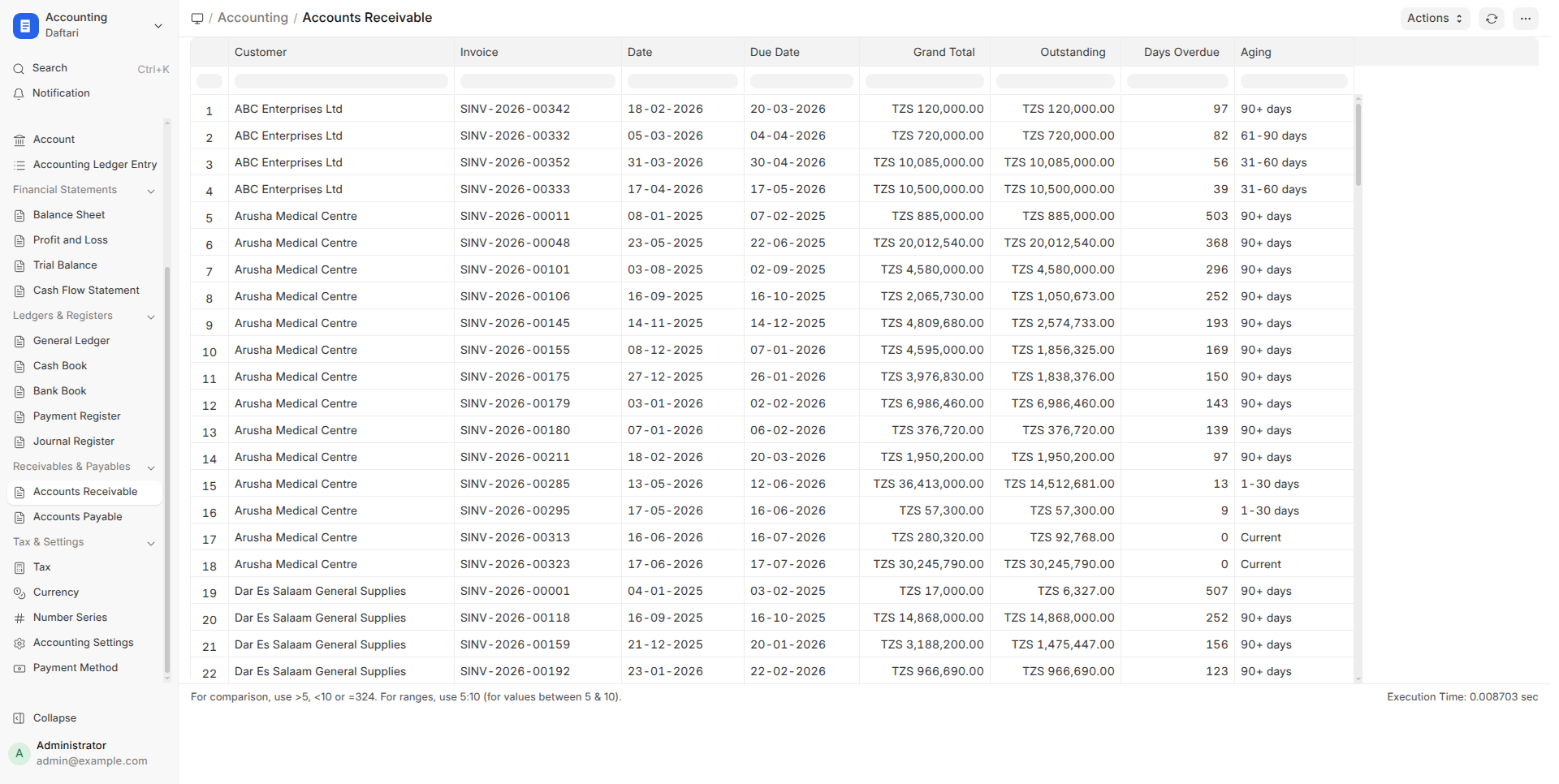
Task: Click the Aging cell for SINV-2026-00332
Action: [x=1294, y=136]
